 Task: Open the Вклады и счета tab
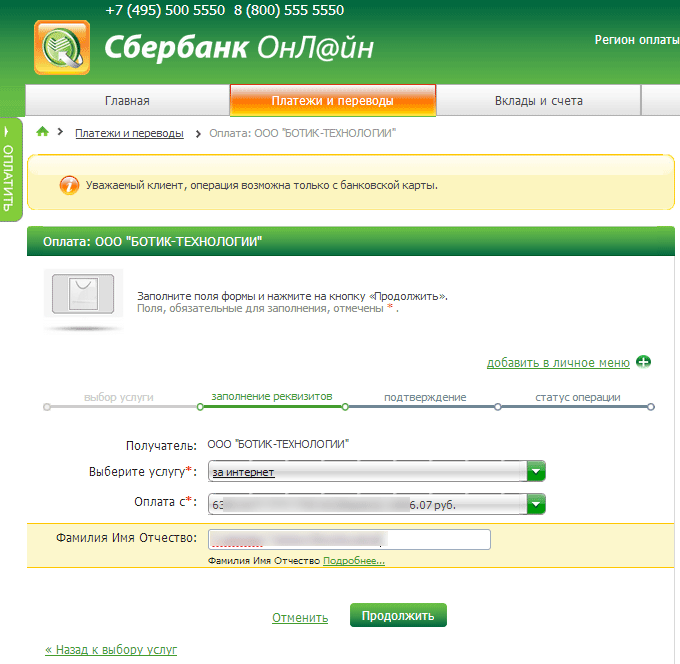click(x=539, y=101)
